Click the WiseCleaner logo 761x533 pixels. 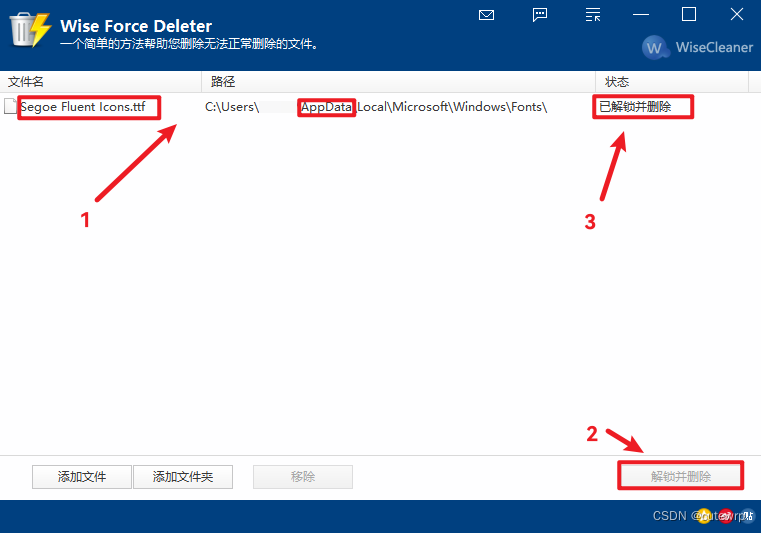[x=697, y=47]
